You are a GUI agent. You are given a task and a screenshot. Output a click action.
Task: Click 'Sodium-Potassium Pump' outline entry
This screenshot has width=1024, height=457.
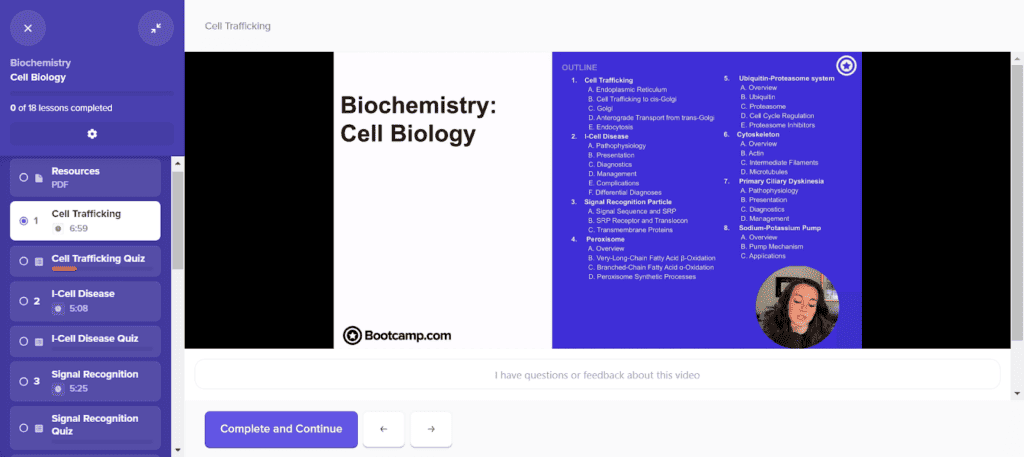pos(780,228)
